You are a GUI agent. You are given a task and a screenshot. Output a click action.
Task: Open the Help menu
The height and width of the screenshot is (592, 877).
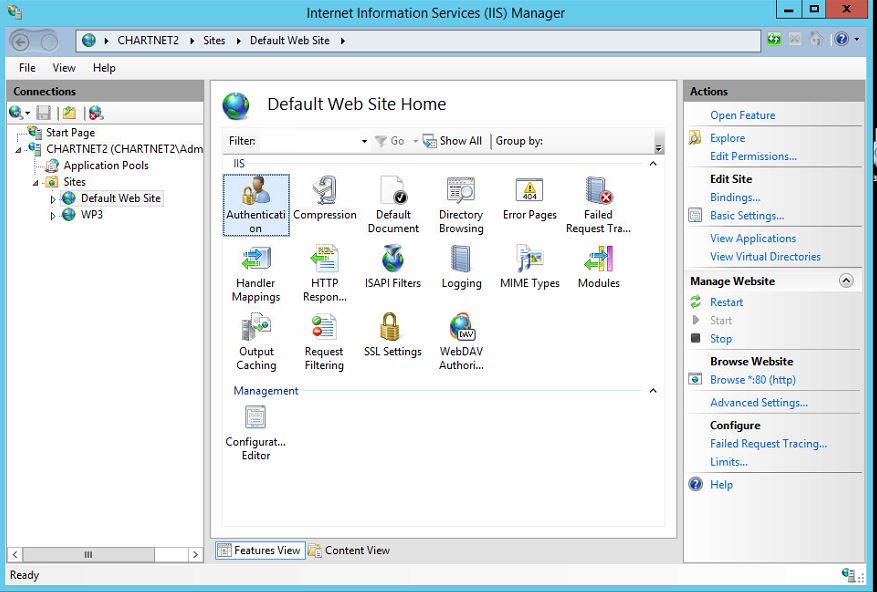coord(104,68)
